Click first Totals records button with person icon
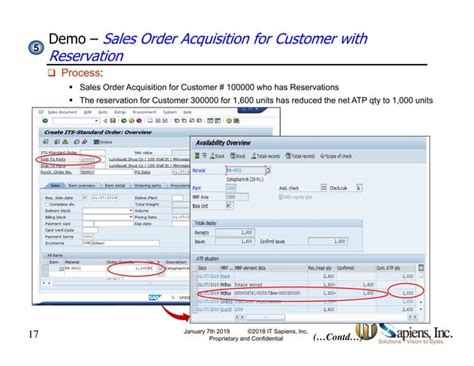Screen dimensions: 474x366 pyautogui.click(x=266, y=156)
